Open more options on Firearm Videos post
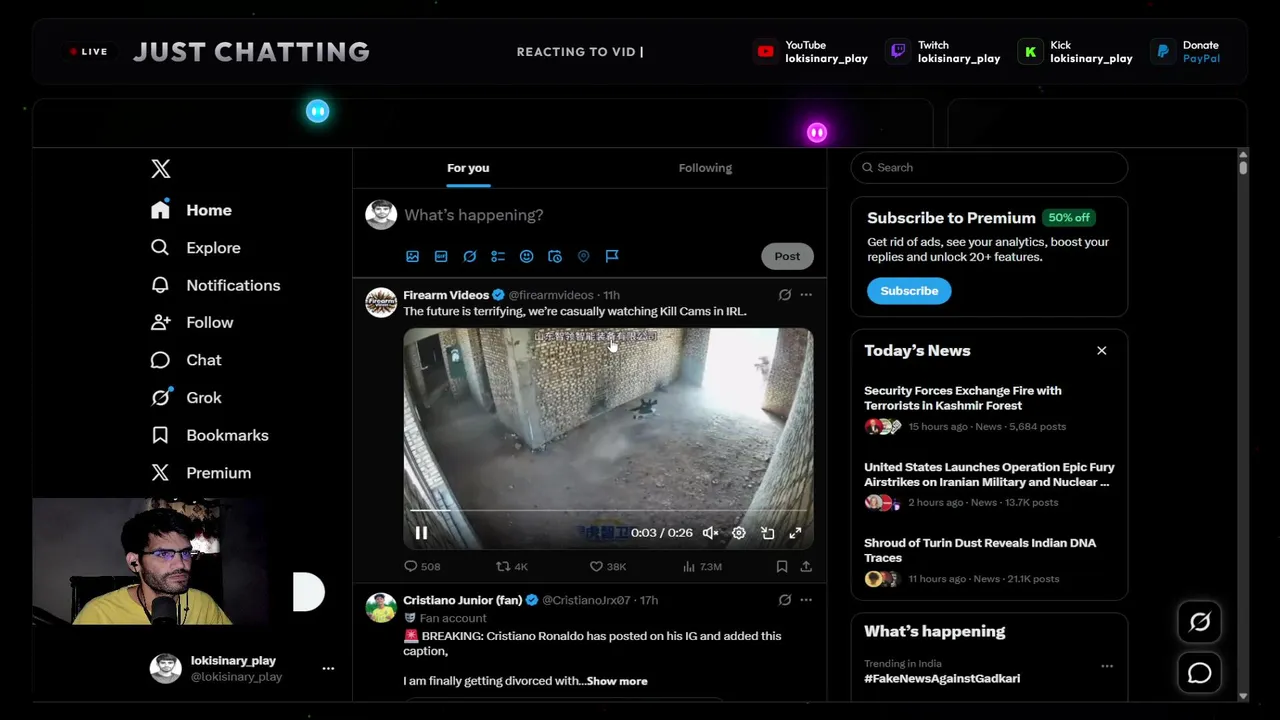Viewport: 1280px width, 720px height. (x=806, y=295)
